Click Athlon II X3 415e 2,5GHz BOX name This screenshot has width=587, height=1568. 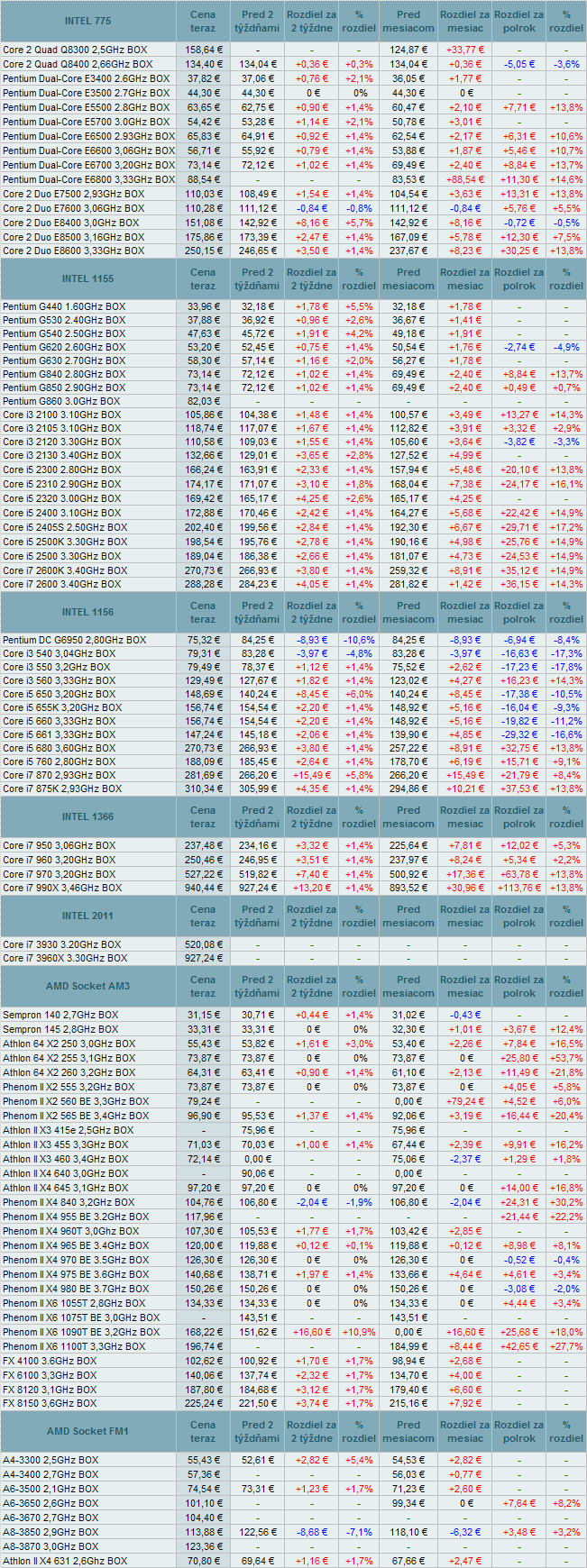[68, 1130]
